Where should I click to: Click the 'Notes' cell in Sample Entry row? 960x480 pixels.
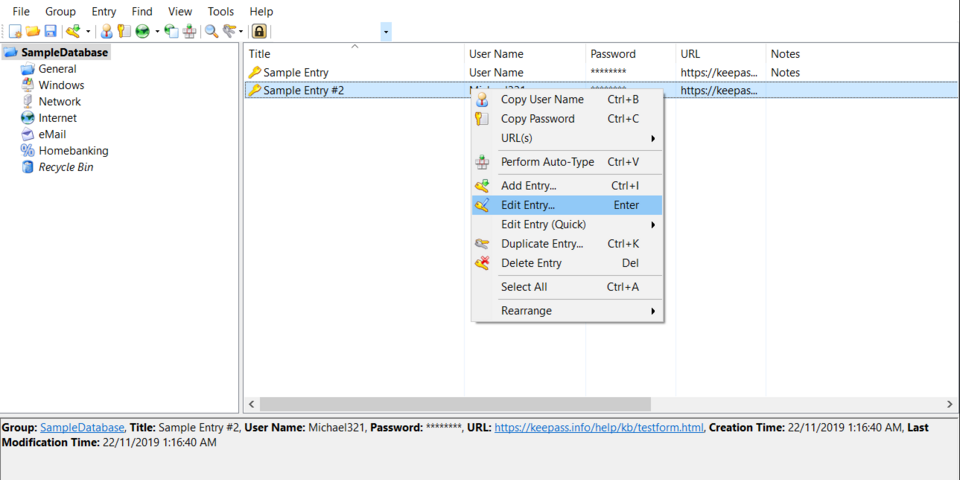pos(786,72)
